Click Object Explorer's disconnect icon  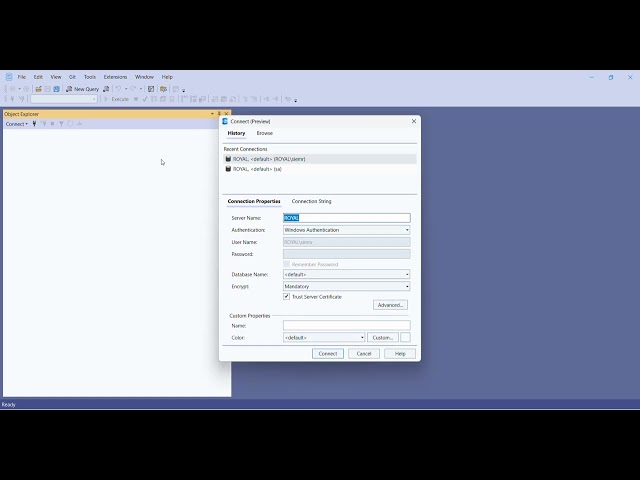[43, 124]
